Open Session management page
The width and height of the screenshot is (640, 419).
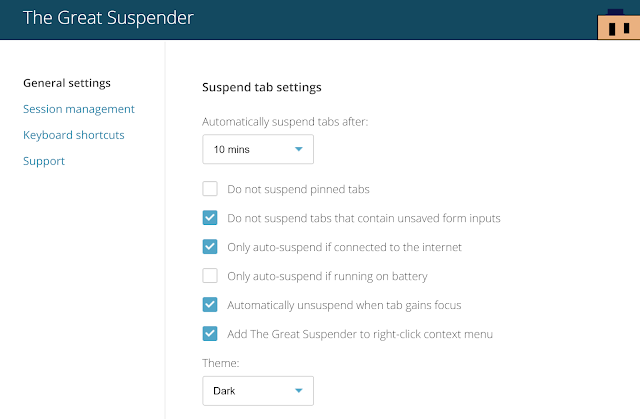(79, 109)
